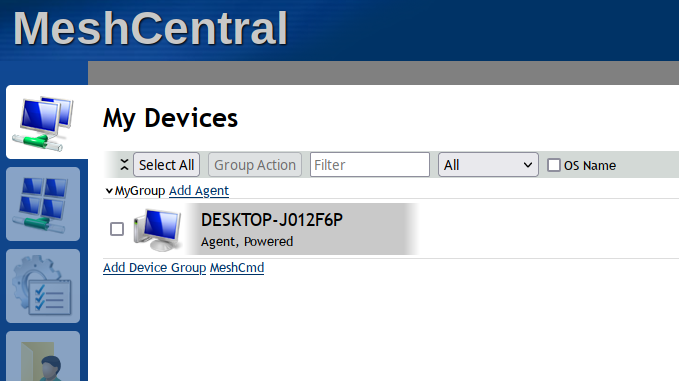This screenshot has width=679, height=381.
Task: Click the MyGroup group name
Action: pyautogui.click(x=140, y=190)
